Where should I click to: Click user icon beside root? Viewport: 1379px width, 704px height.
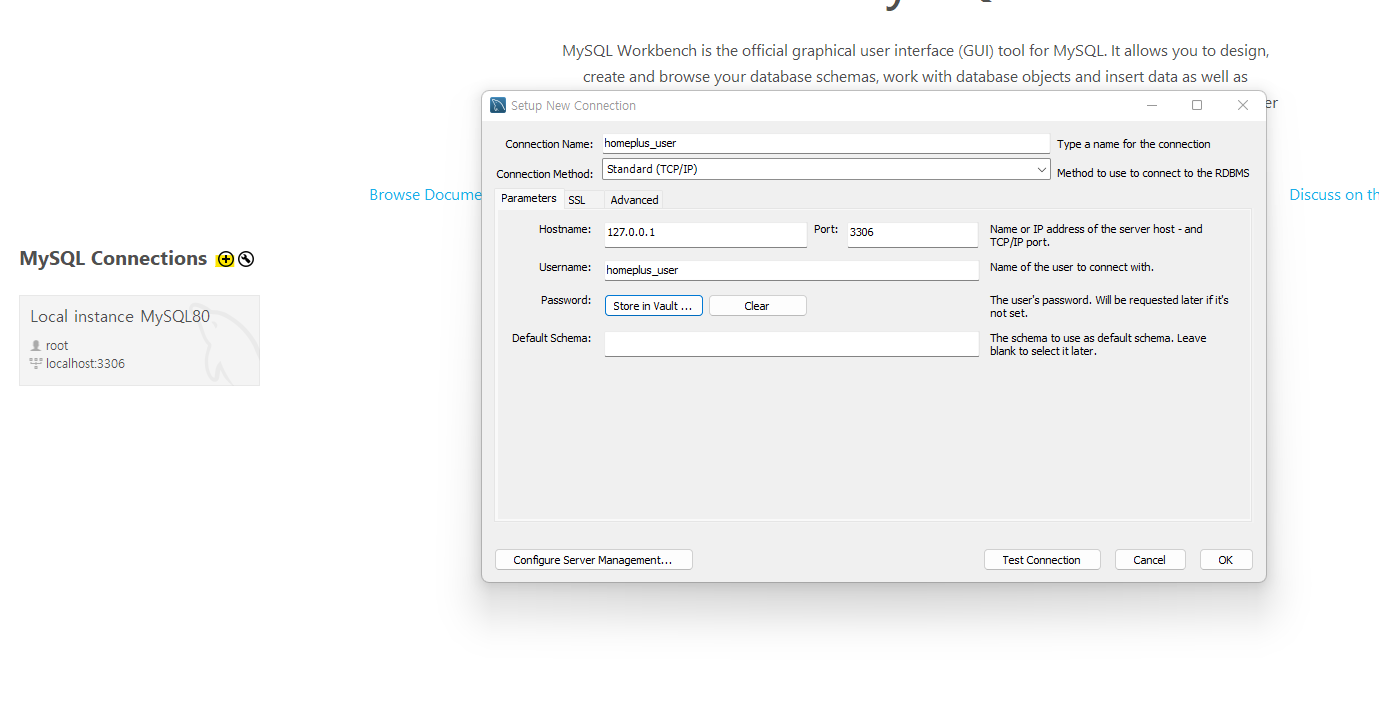(x=36, y=345)
